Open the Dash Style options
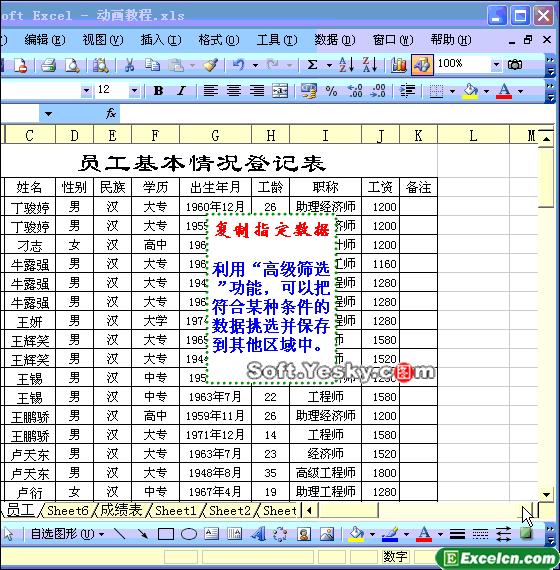This screenshot has width=560, height=570. (x=480, y=534)
